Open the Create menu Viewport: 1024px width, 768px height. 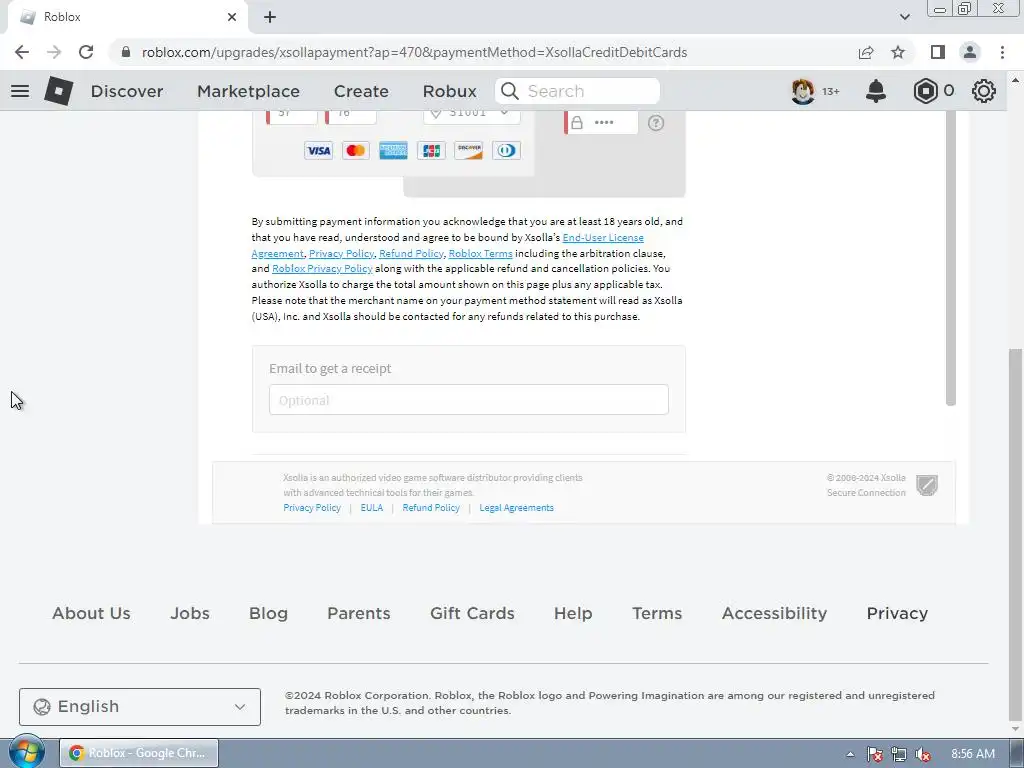pyautogui.click(x=361, y=91)
